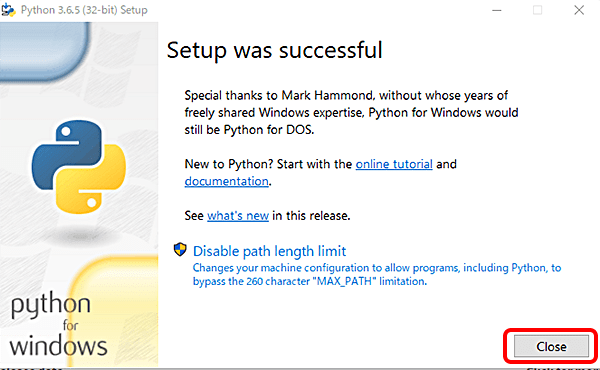Click the Close button to finish setup
The height and width of the screenshot is (370, 600).
click(x=551, y=346)
